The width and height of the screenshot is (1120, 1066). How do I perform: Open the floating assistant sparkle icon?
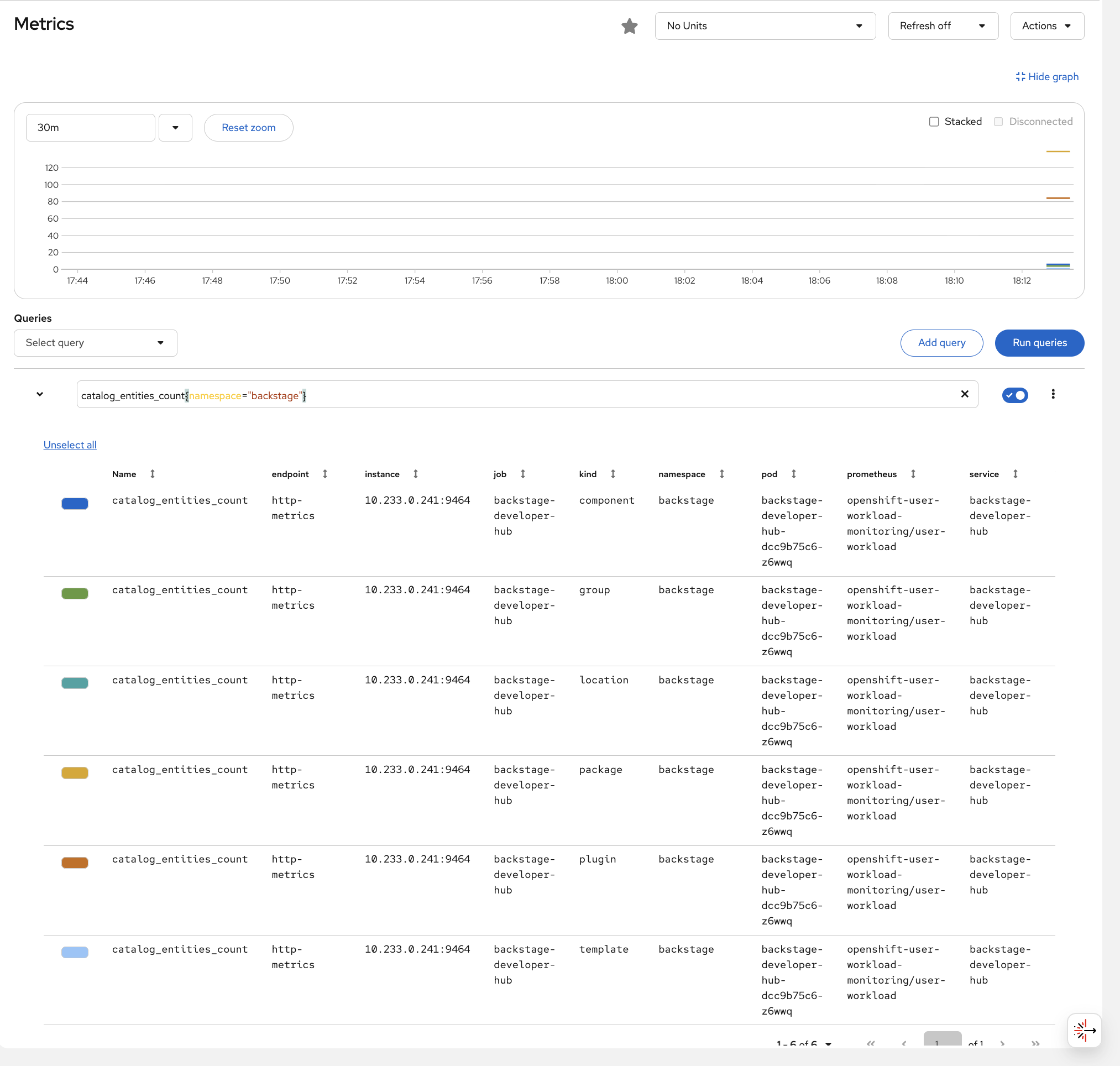(1084, 1030)
